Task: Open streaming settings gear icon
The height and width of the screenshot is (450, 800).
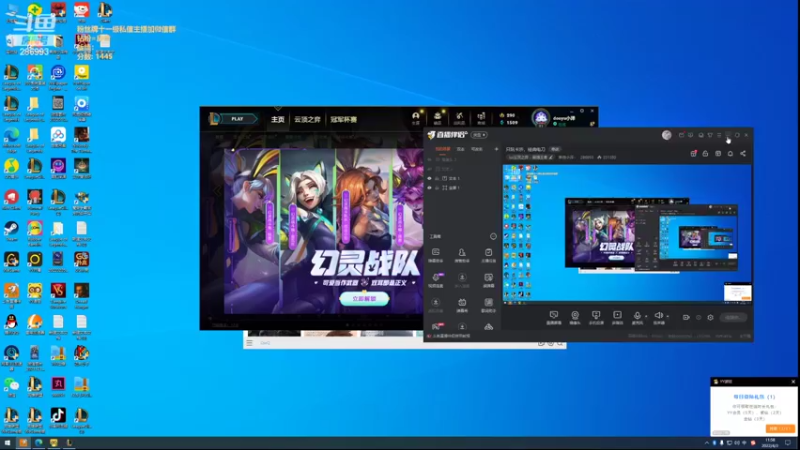Action: (x=710, y=317)
